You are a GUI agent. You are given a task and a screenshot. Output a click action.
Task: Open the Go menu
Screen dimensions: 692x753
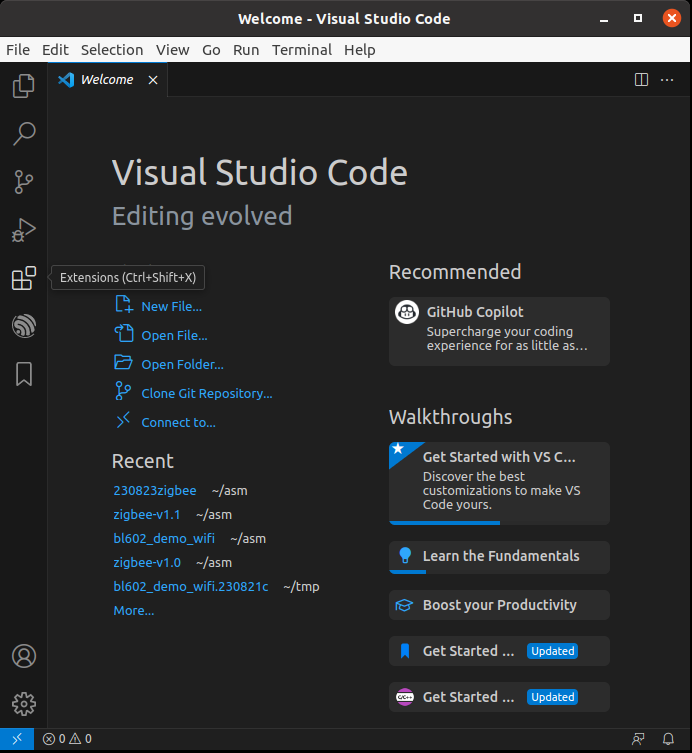(211, 50)
